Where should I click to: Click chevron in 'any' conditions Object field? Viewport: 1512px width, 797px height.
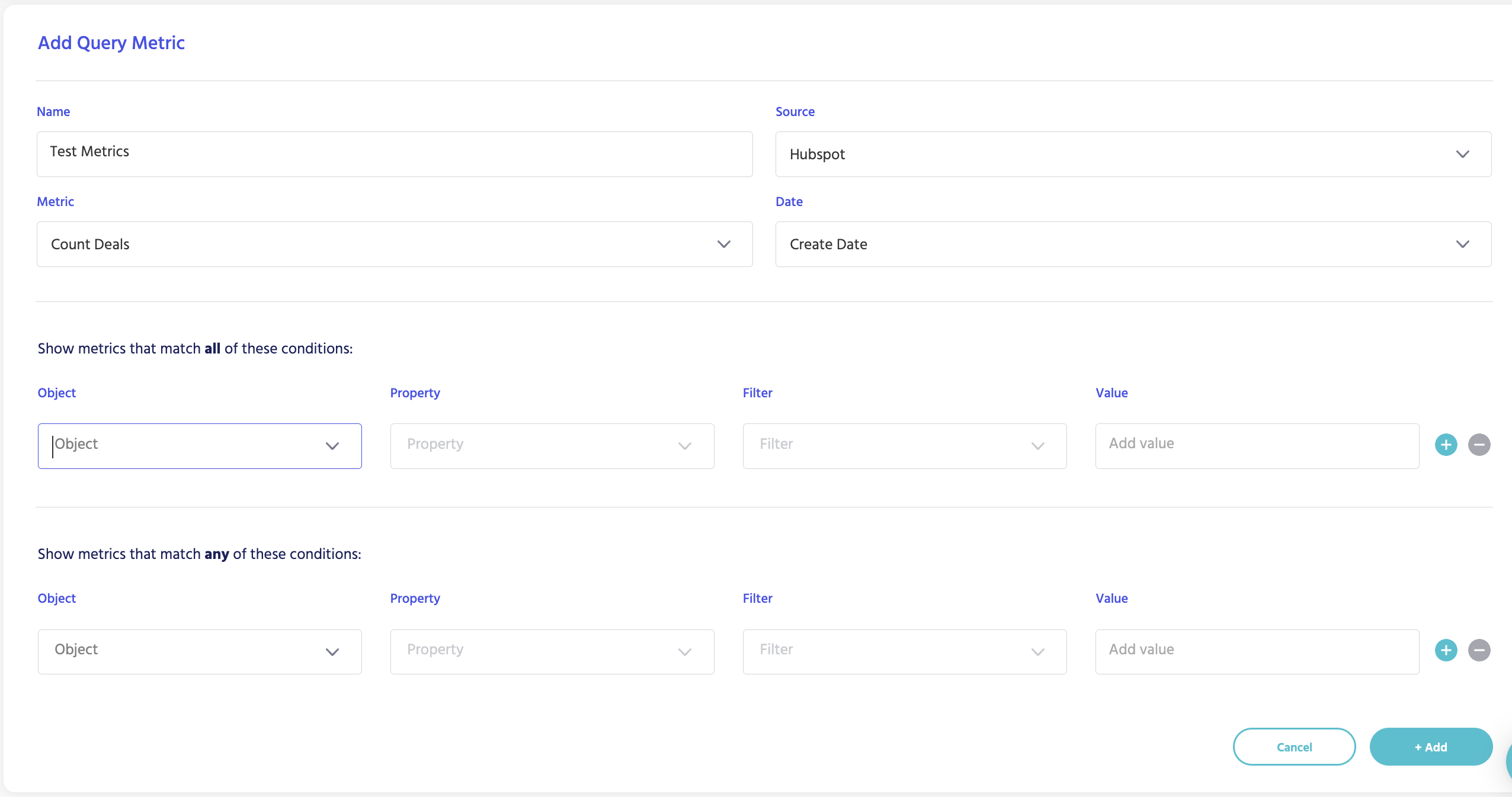(x=332, y=652)
